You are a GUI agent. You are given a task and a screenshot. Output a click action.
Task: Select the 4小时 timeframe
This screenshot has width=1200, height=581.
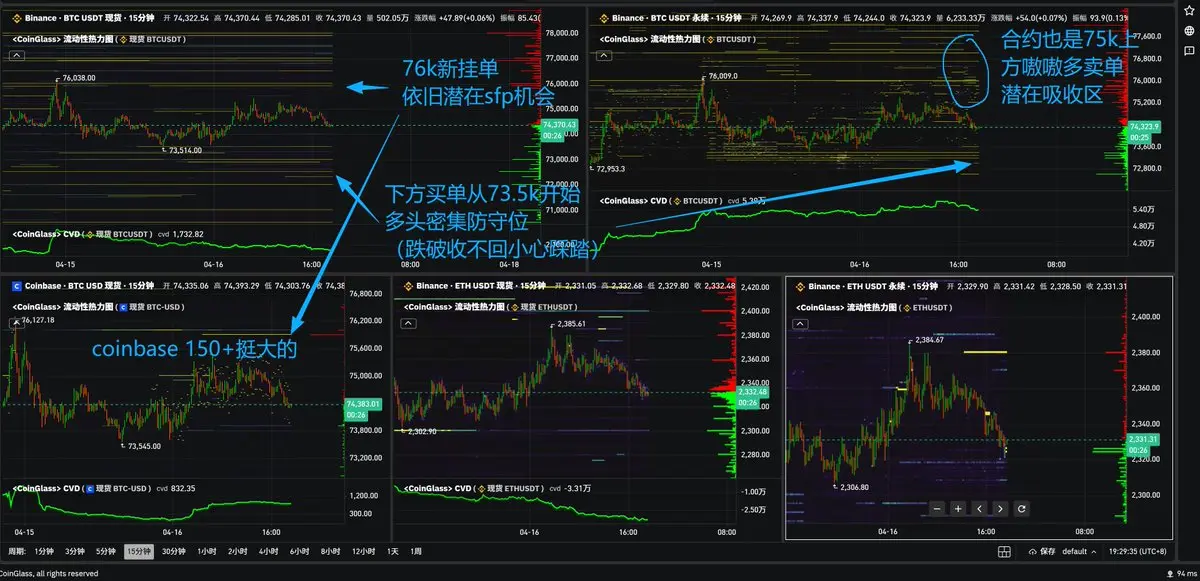[267, 551]
